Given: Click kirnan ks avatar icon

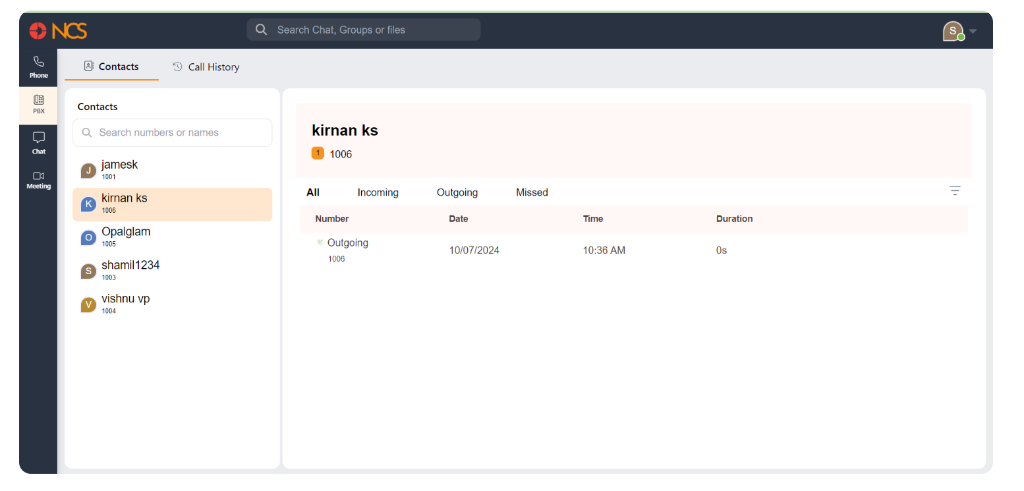Looking at the screenshot, I should (x=88, y=204).
